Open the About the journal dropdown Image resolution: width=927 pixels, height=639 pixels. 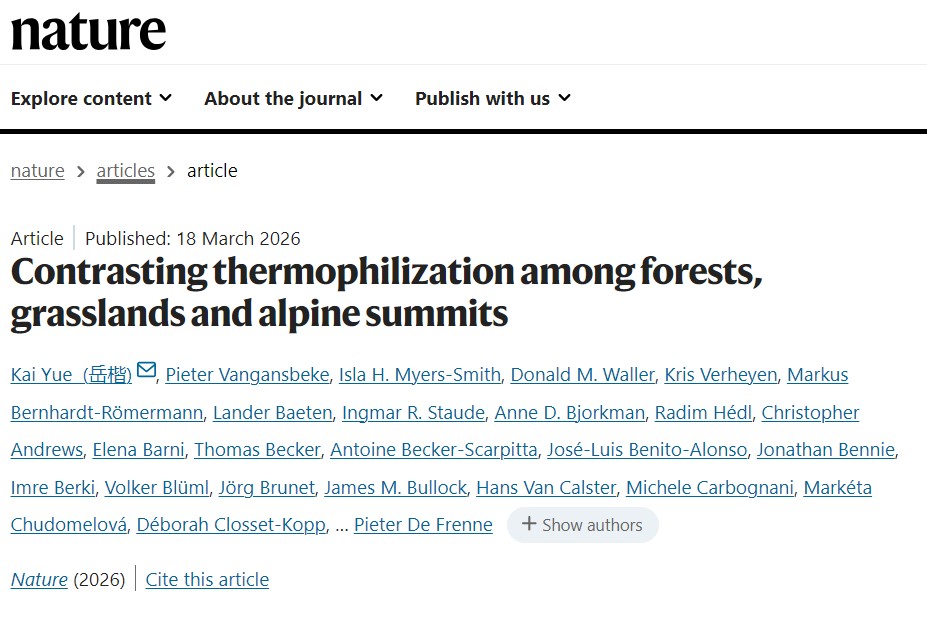point(293,98)
